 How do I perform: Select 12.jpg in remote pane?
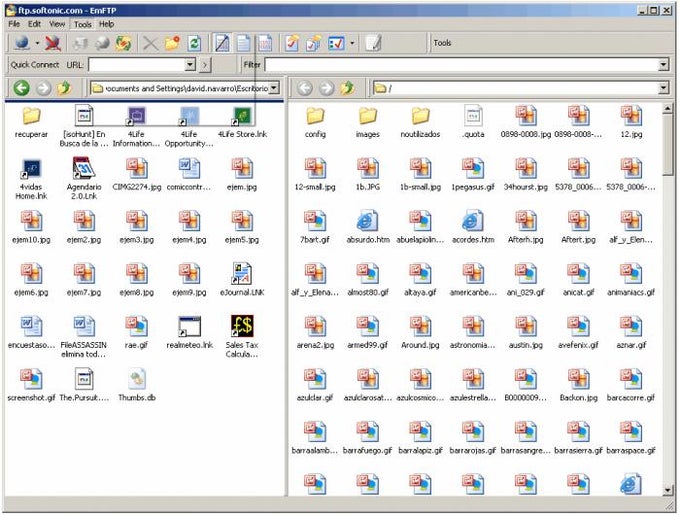click(x=631, y=121)
